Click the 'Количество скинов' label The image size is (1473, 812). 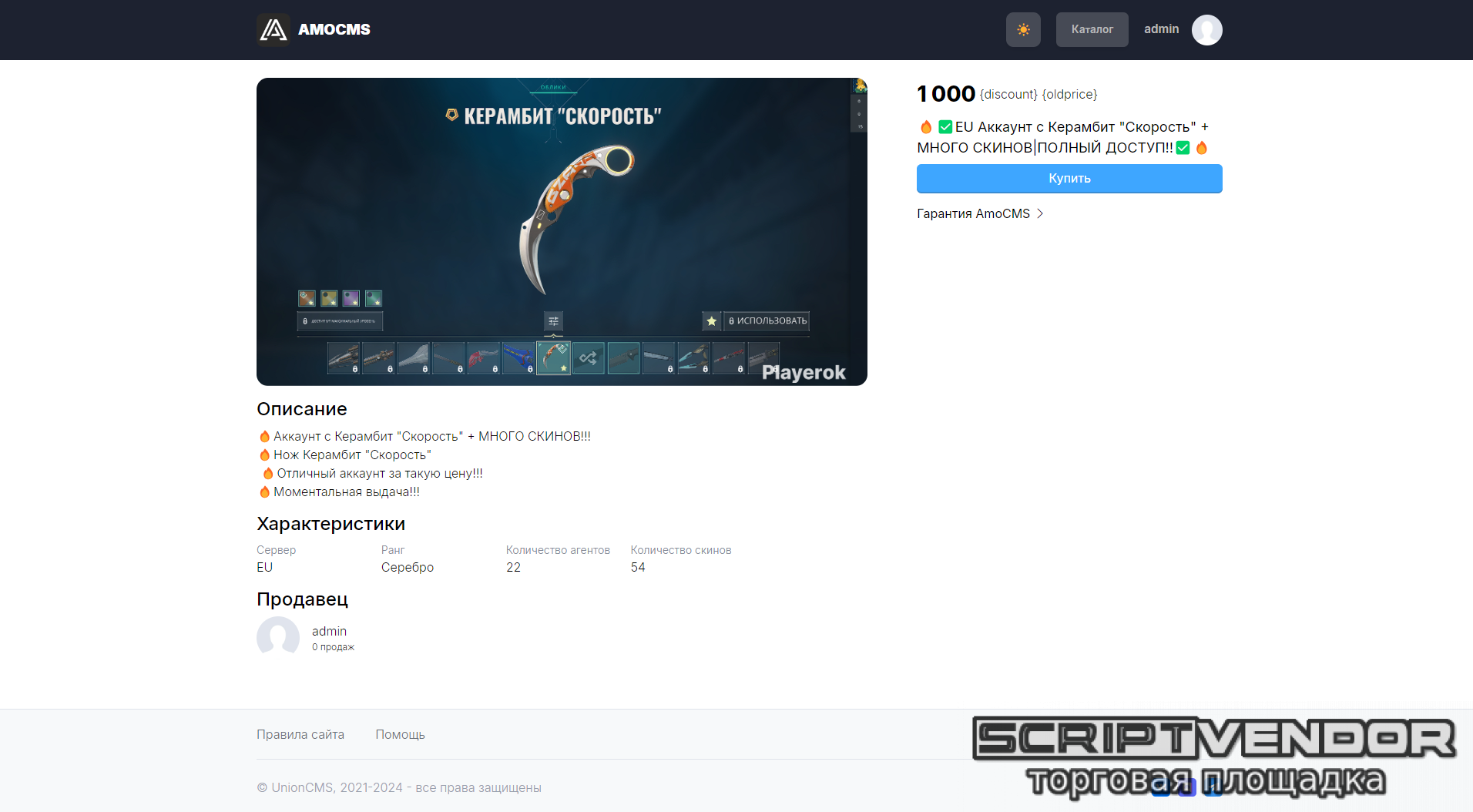681,550
